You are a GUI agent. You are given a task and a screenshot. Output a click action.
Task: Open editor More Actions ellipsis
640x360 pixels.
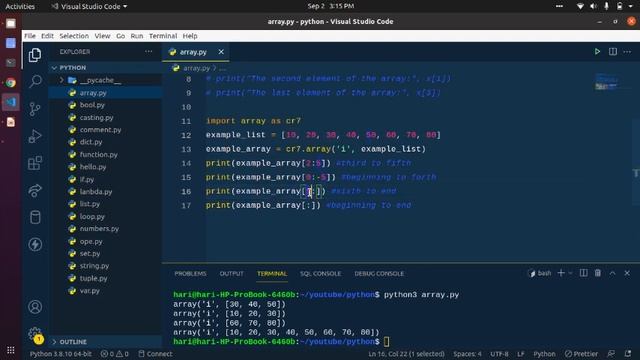tap(627, 51)
